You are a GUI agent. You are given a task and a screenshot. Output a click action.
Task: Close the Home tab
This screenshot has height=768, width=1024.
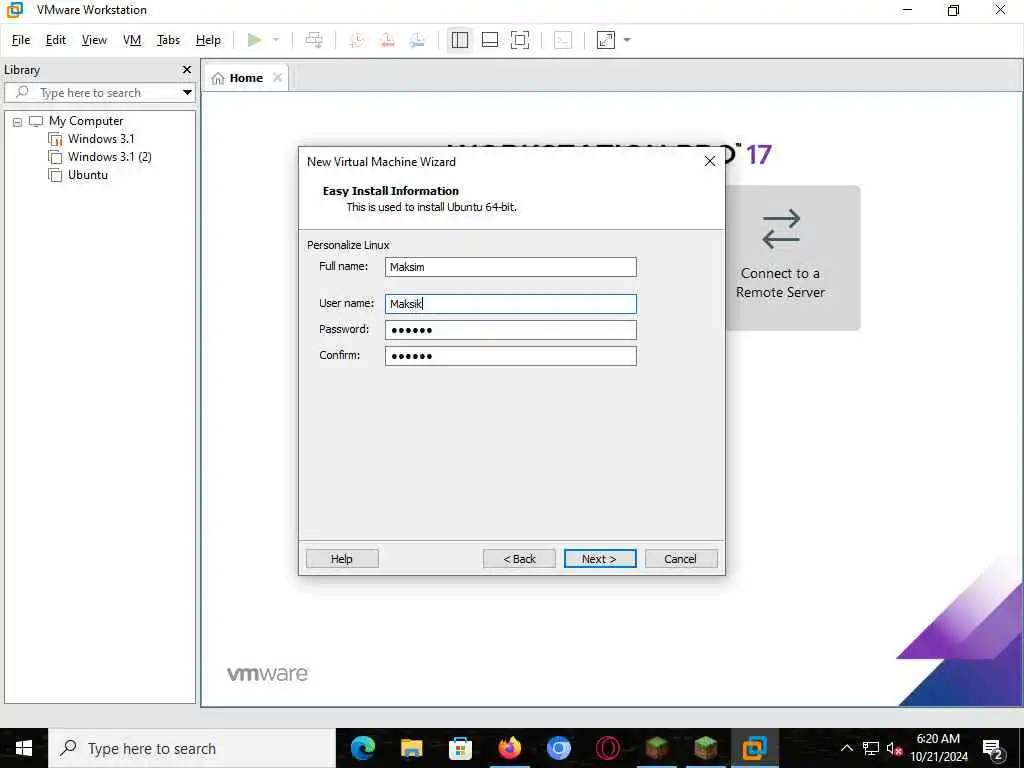point(278,78)
